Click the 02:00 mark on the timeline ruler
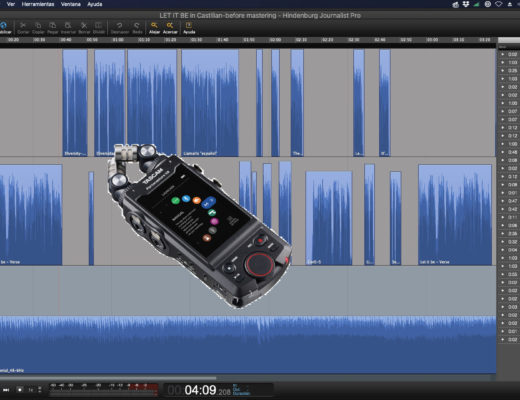This screenshot has height=400, width=520. (275, 40)
